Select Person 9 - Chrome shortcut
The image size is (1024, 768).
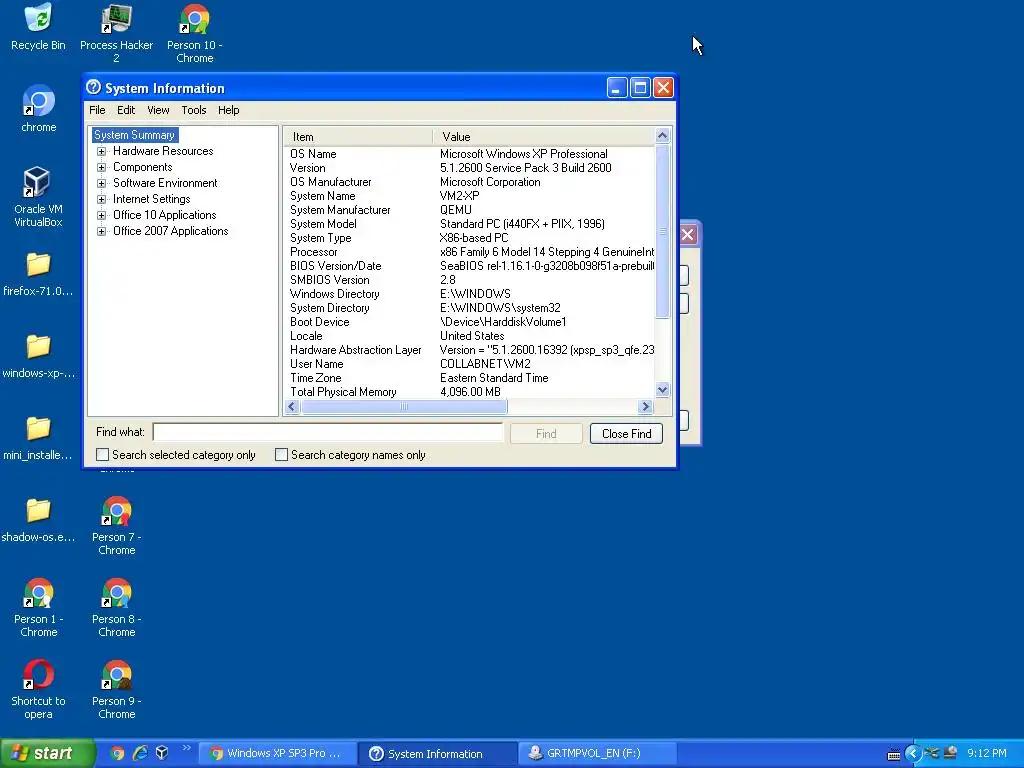pos(116,689)
